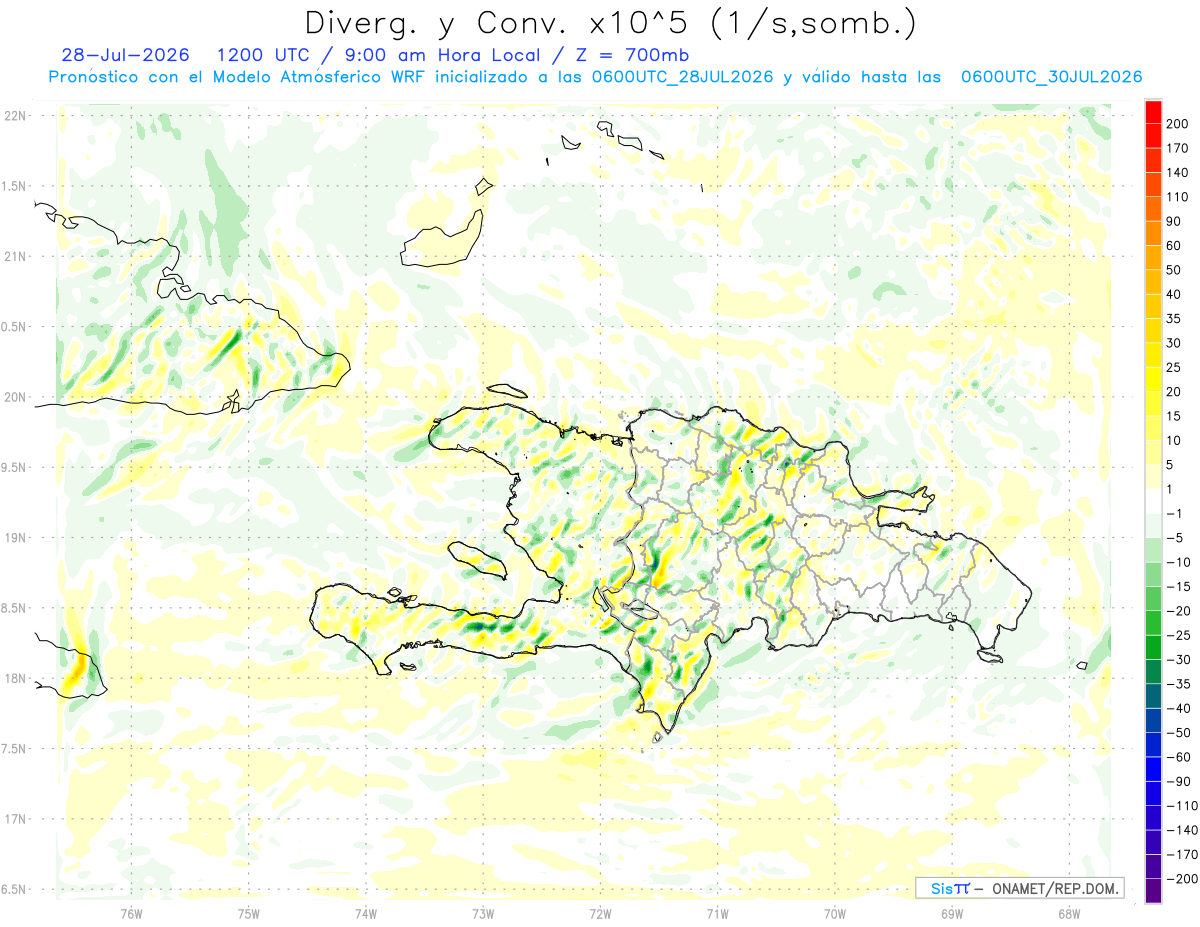Click the '72W' longitude label
The image size is (1200, 927).
click(x=600, y=913)
